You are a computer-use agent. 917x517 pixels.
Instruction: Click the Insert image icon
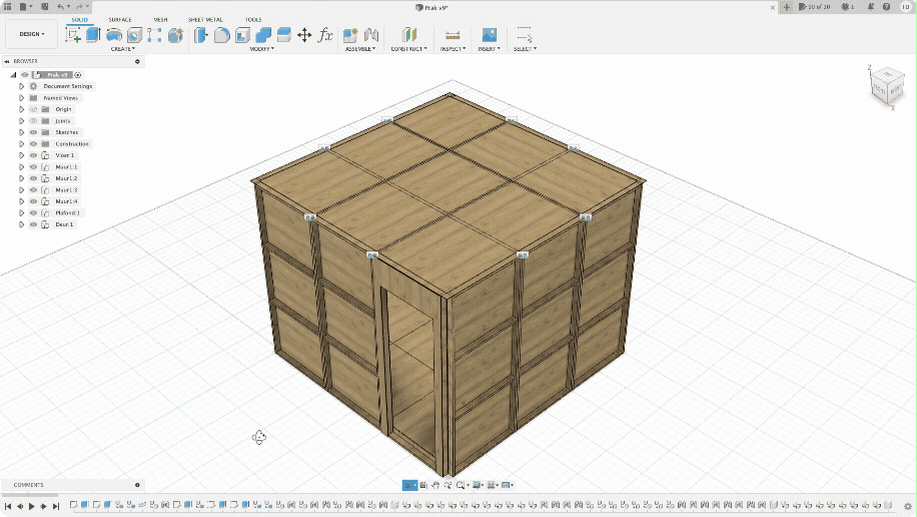(x=489, y=35)
